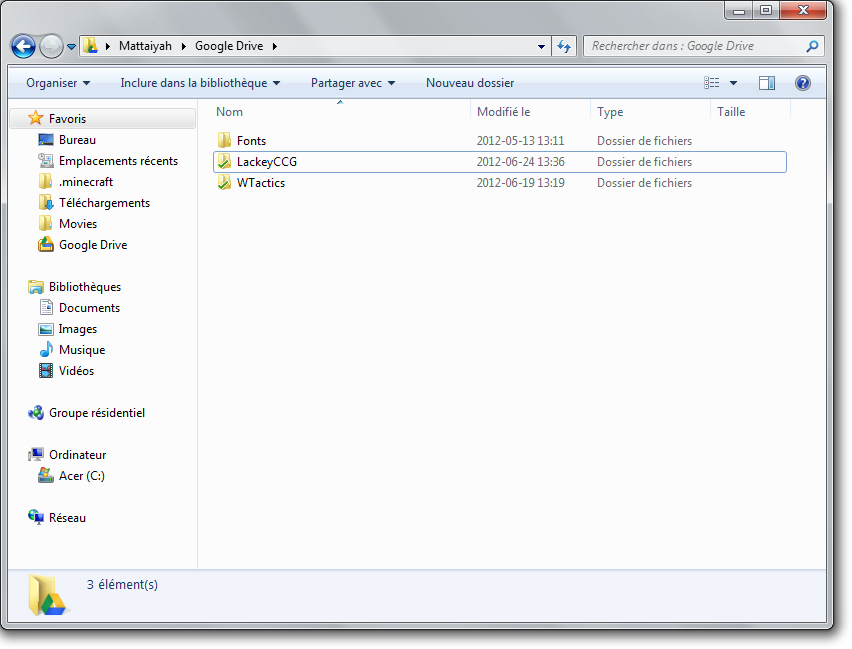Image resolution: width=852 pixels, height=649 pixels.
Task: Click the greyed Forward arrow button
Action: [x=51, y=46]
